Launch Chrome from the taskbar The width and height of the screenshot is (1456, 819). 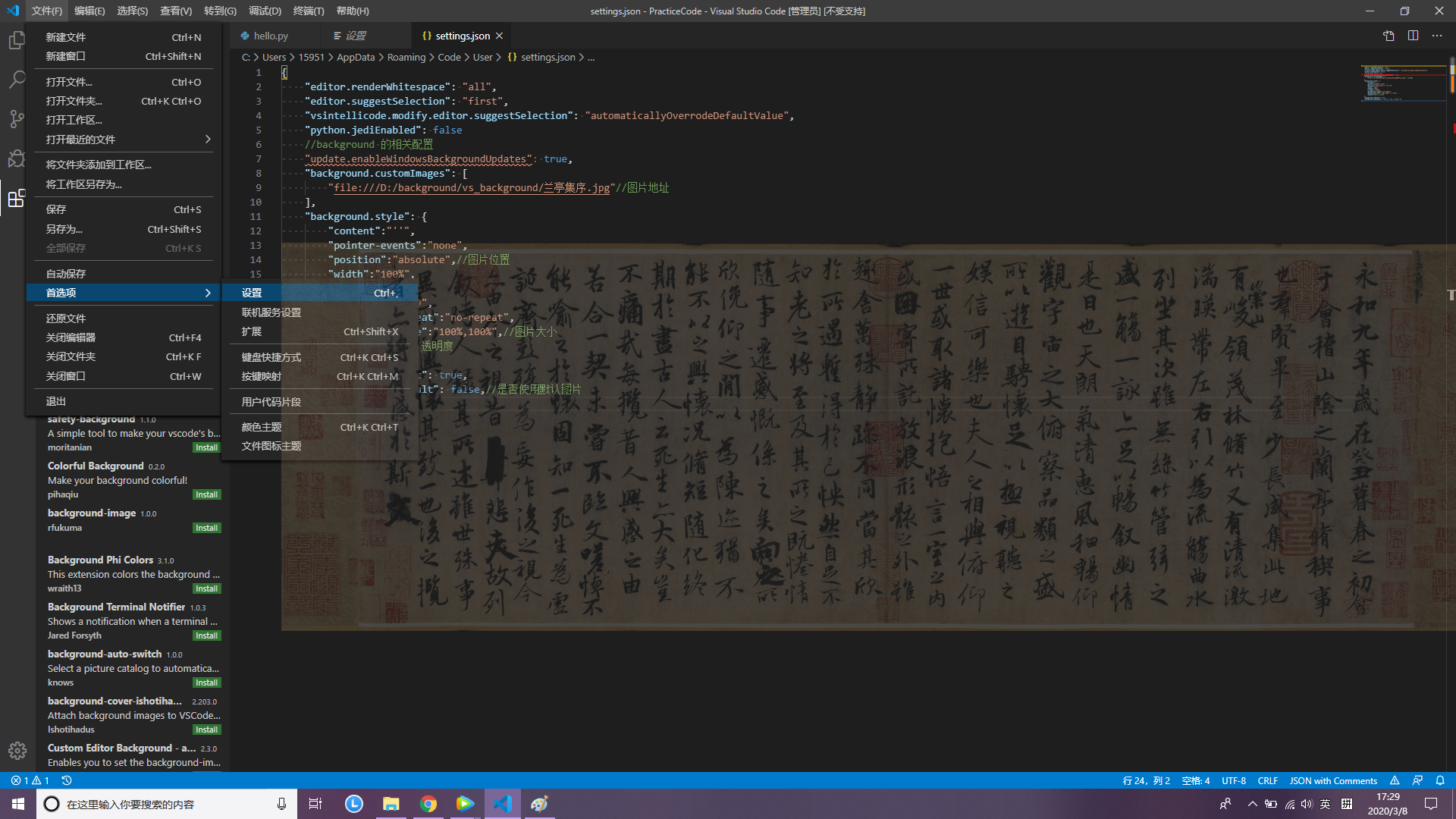(428, 803)
